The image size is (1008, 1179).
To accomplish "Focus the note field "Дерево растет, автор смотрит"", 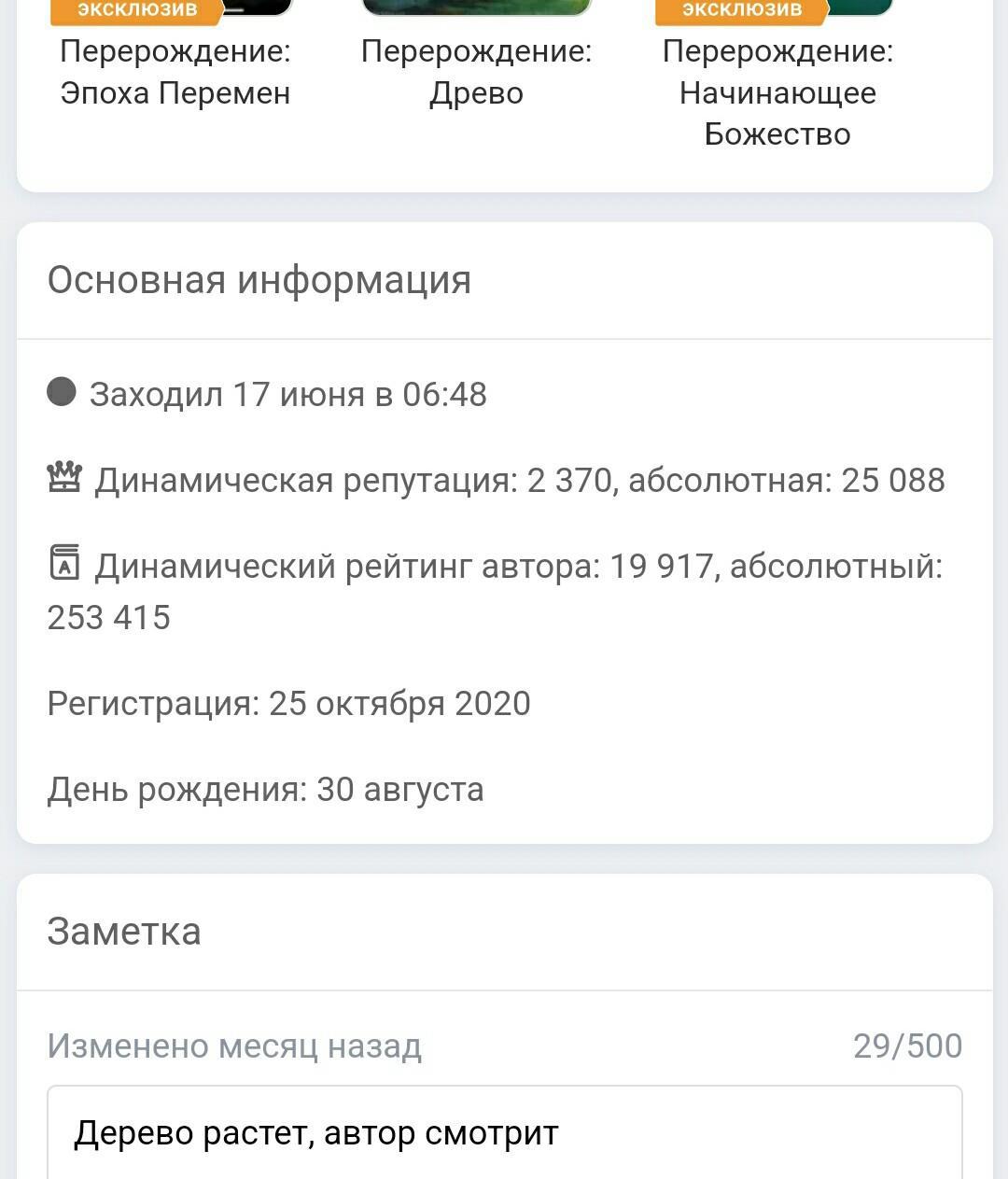I will click(504, 1133).
